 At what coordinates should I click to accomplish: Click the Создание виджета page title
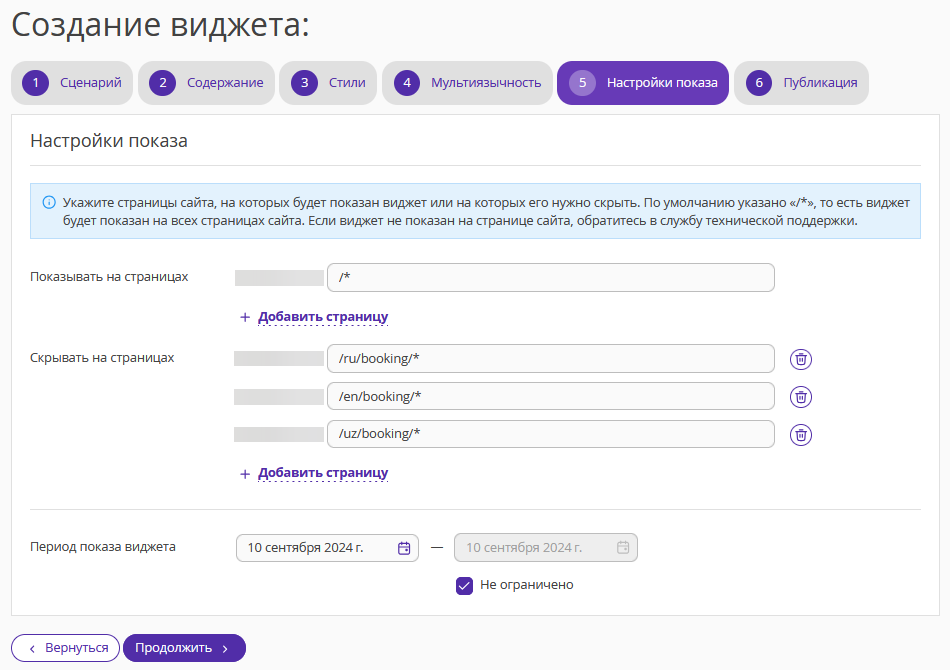click(161, 25)
